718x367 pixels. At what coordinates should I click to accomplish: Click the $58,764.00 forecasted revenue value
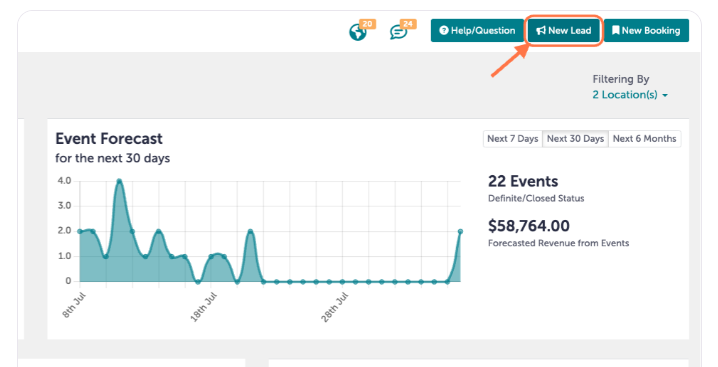(529, 226)
